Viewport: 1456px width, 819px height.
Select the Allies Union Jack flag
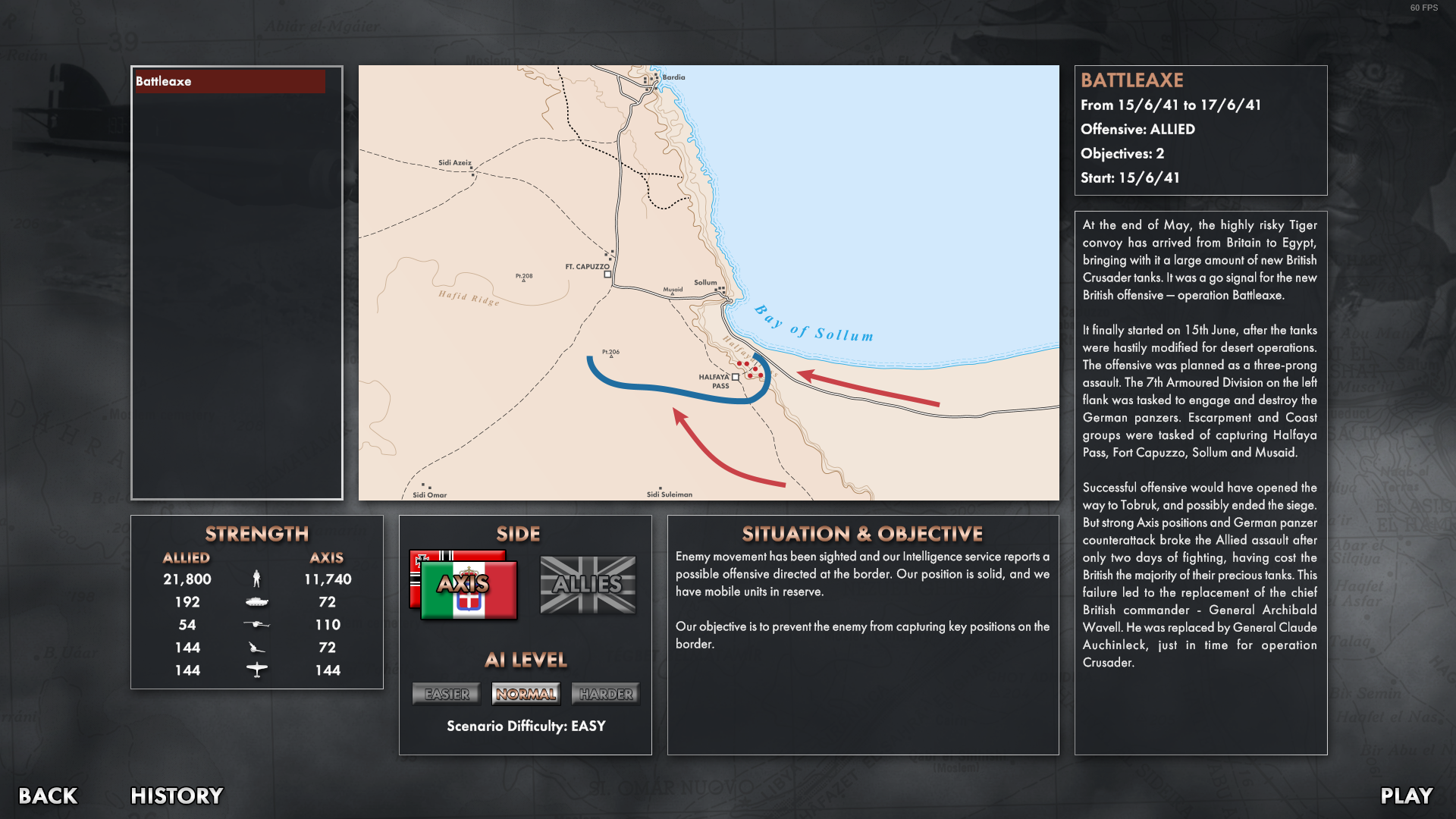[x=588, y=585]
